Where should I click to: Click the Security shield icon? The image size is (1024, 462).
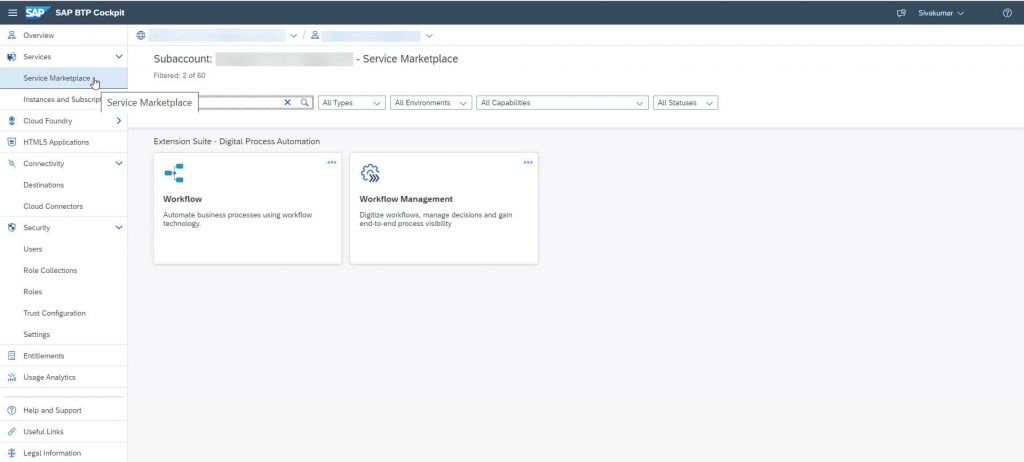tap(11, 228)
